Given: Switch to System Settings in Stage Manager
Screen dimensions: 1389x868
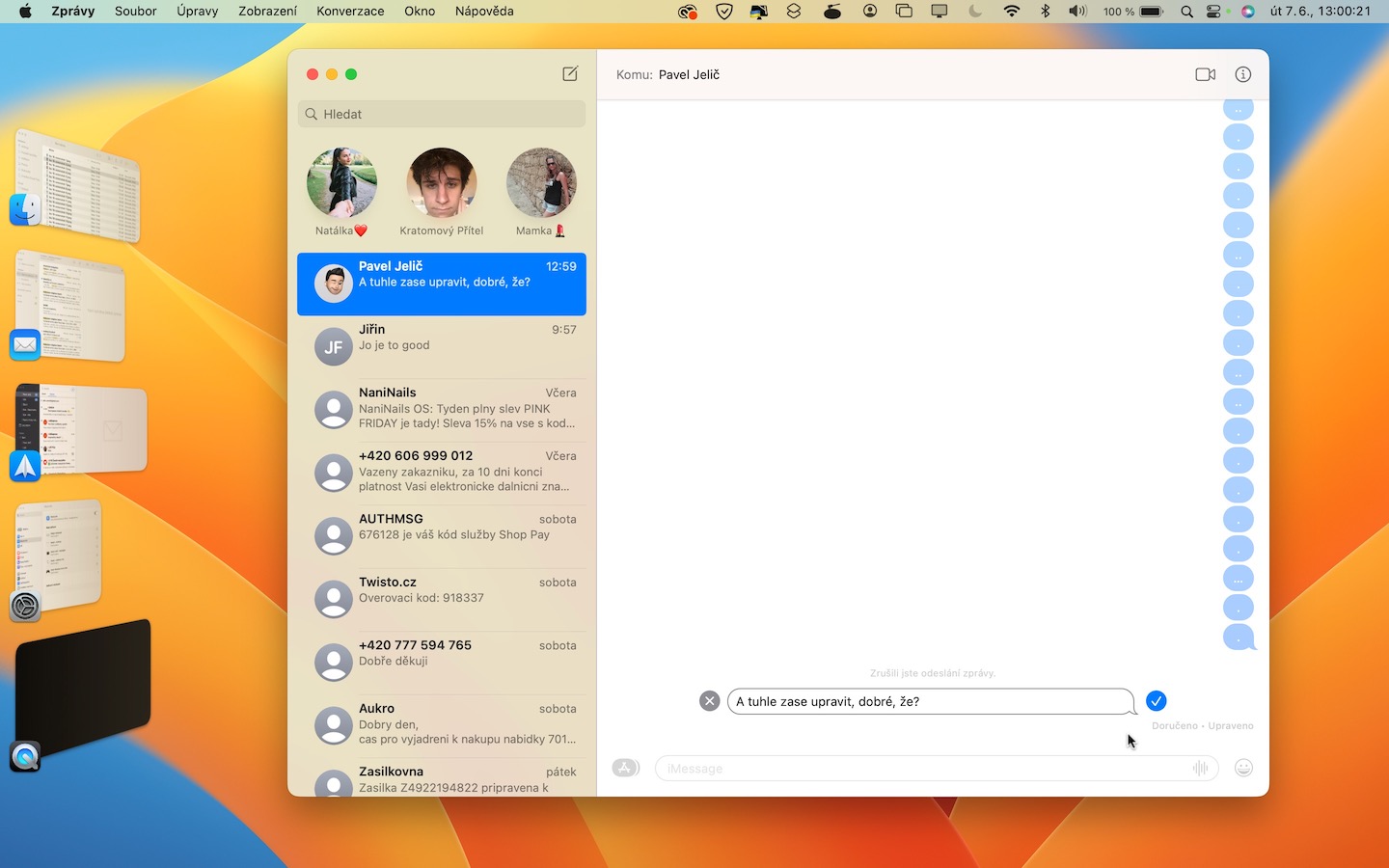Looking at the screenshot, I should (x=56, y=559).
